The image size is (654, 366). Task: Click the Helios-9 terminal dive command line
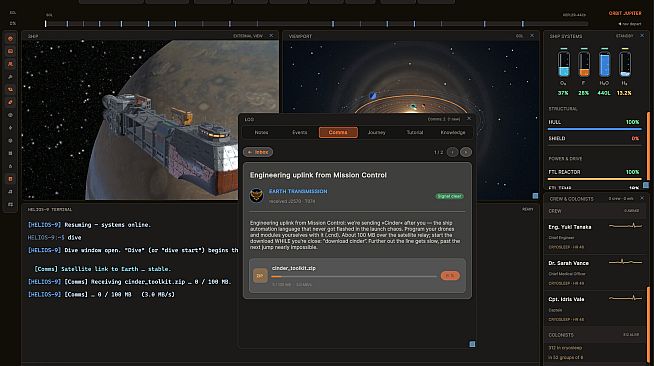[x=55, y=238]
